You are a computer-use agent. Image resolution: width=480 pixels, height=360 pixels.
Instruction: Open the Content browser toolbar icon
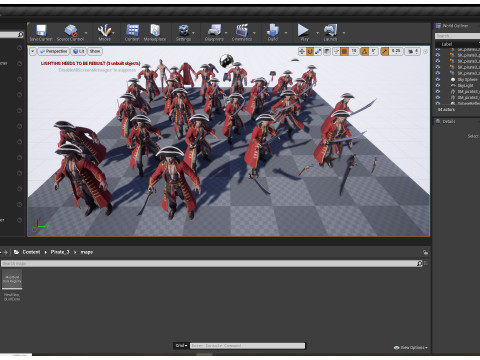(132, 31)
